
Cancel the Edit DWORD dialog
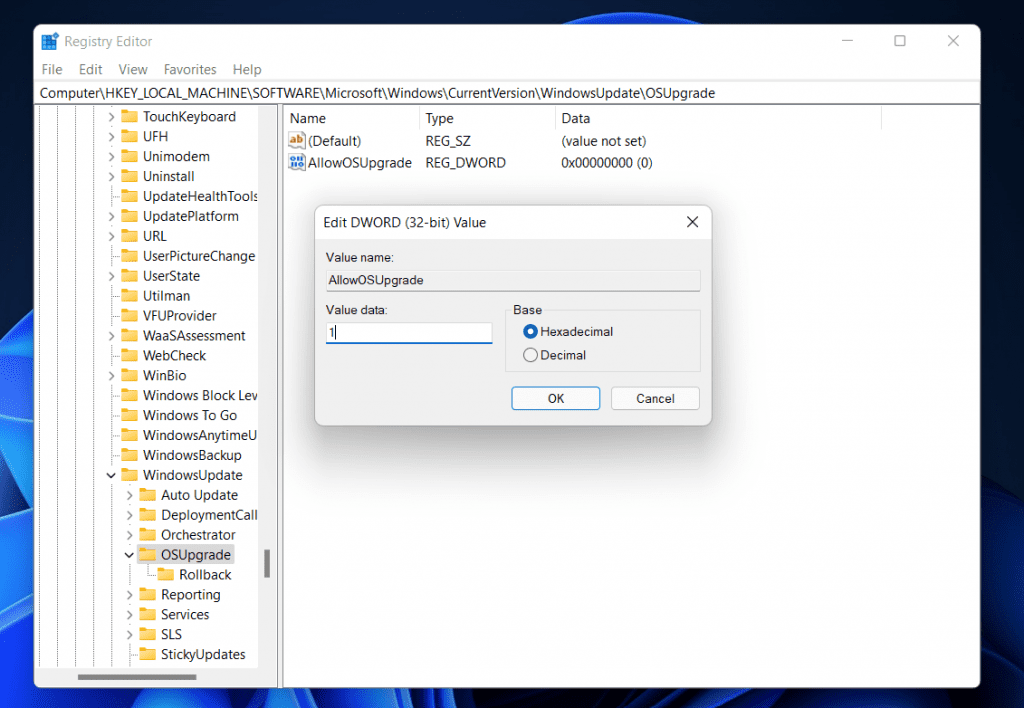click(655, 398)
